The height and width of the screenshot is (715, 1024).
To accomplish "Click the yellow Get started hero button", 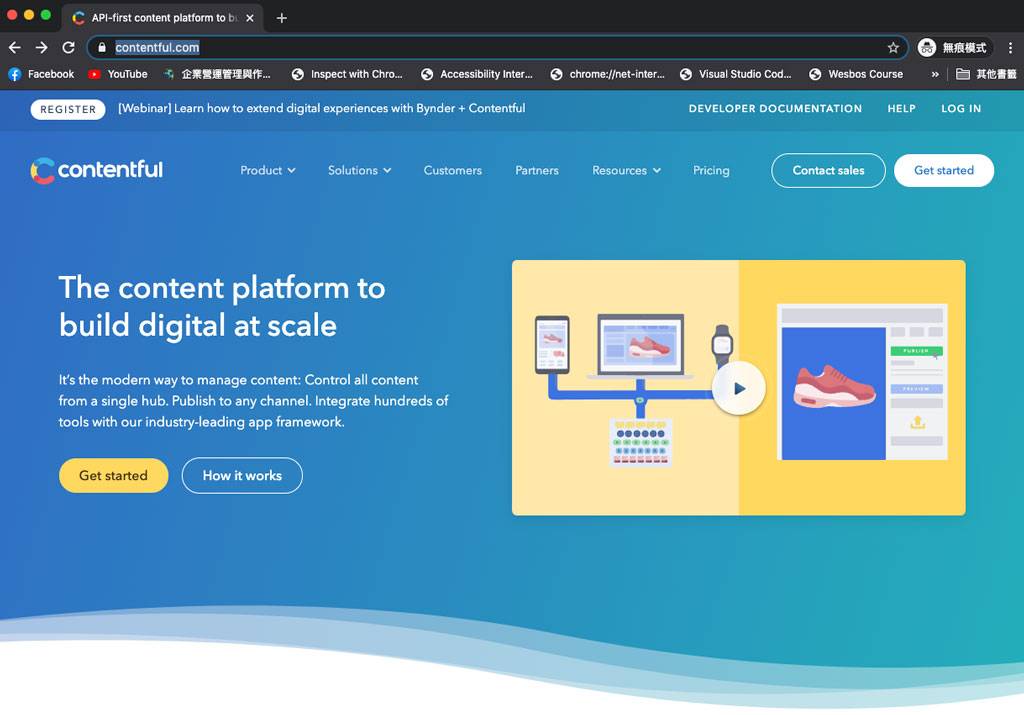I will (114, 475).
